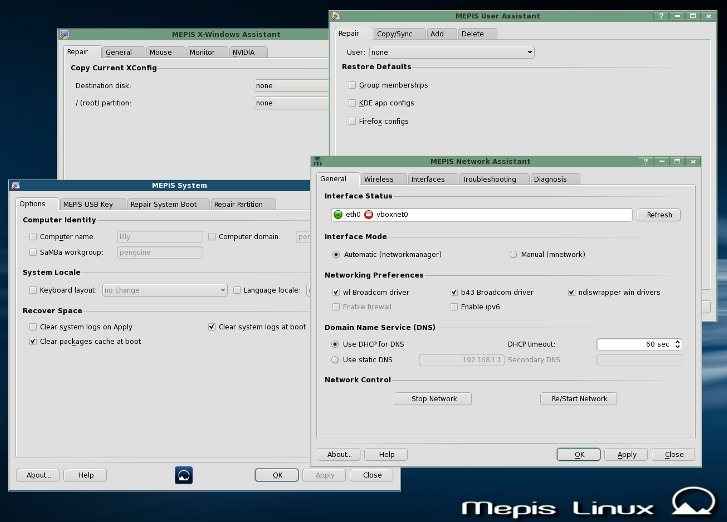Toggle the wl Broadcom driver checkbox
727x522 pixels.
[x=336, y=293]
